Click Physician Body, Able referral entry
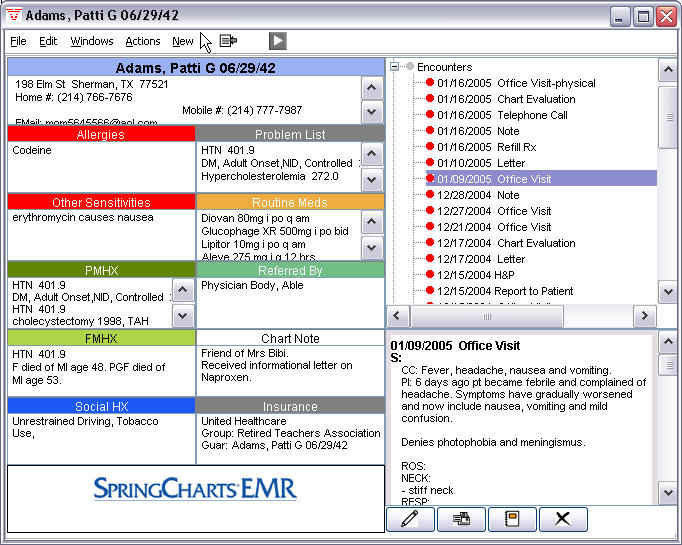This screenshot has height=545, width=682. [x=252, y=285]
